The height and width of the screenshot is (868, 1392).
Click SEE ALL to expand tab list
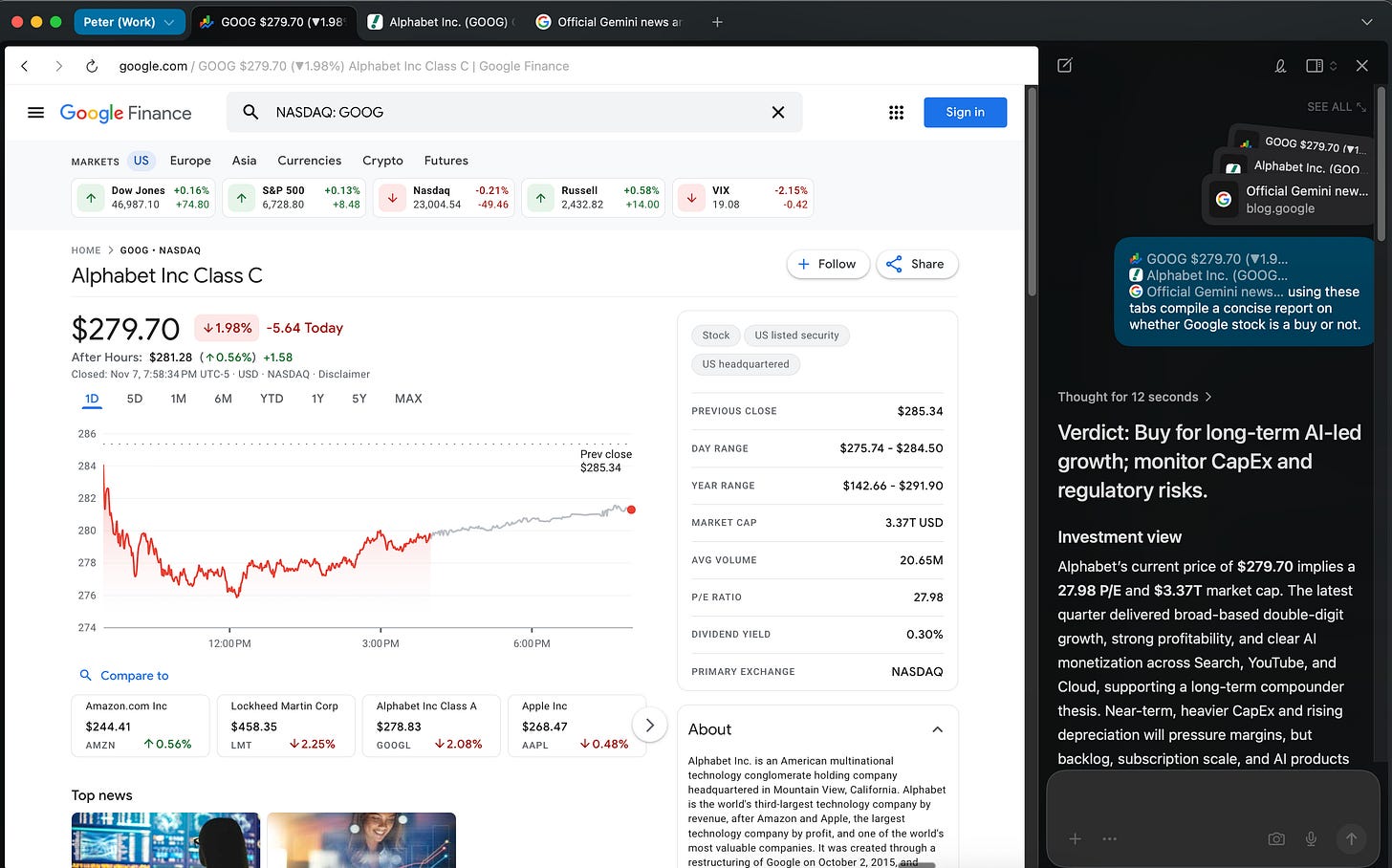pos(1337,107)
